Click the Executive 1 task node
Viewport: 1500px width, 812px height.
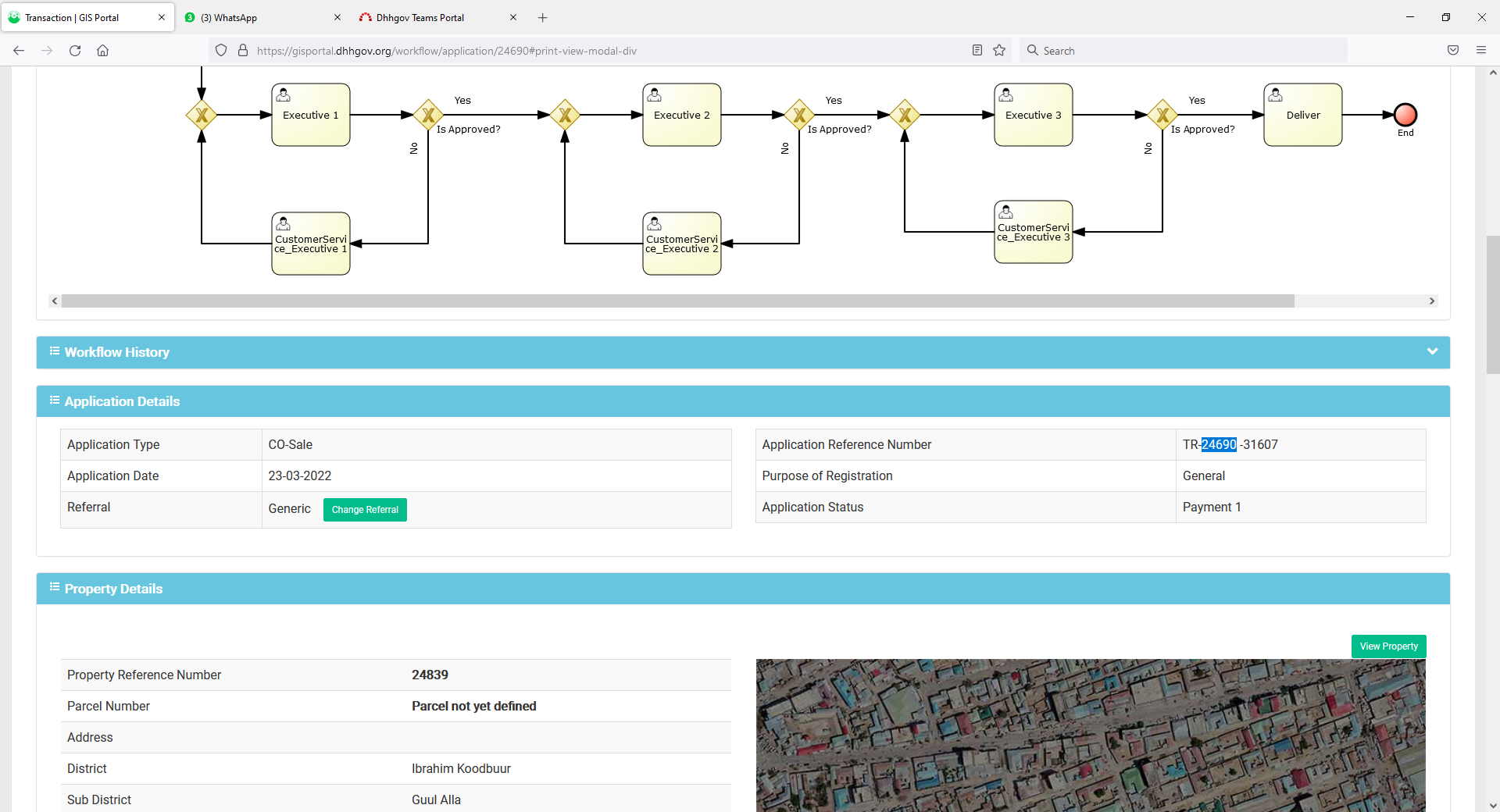pyautogui.click(x=311, y=115)
